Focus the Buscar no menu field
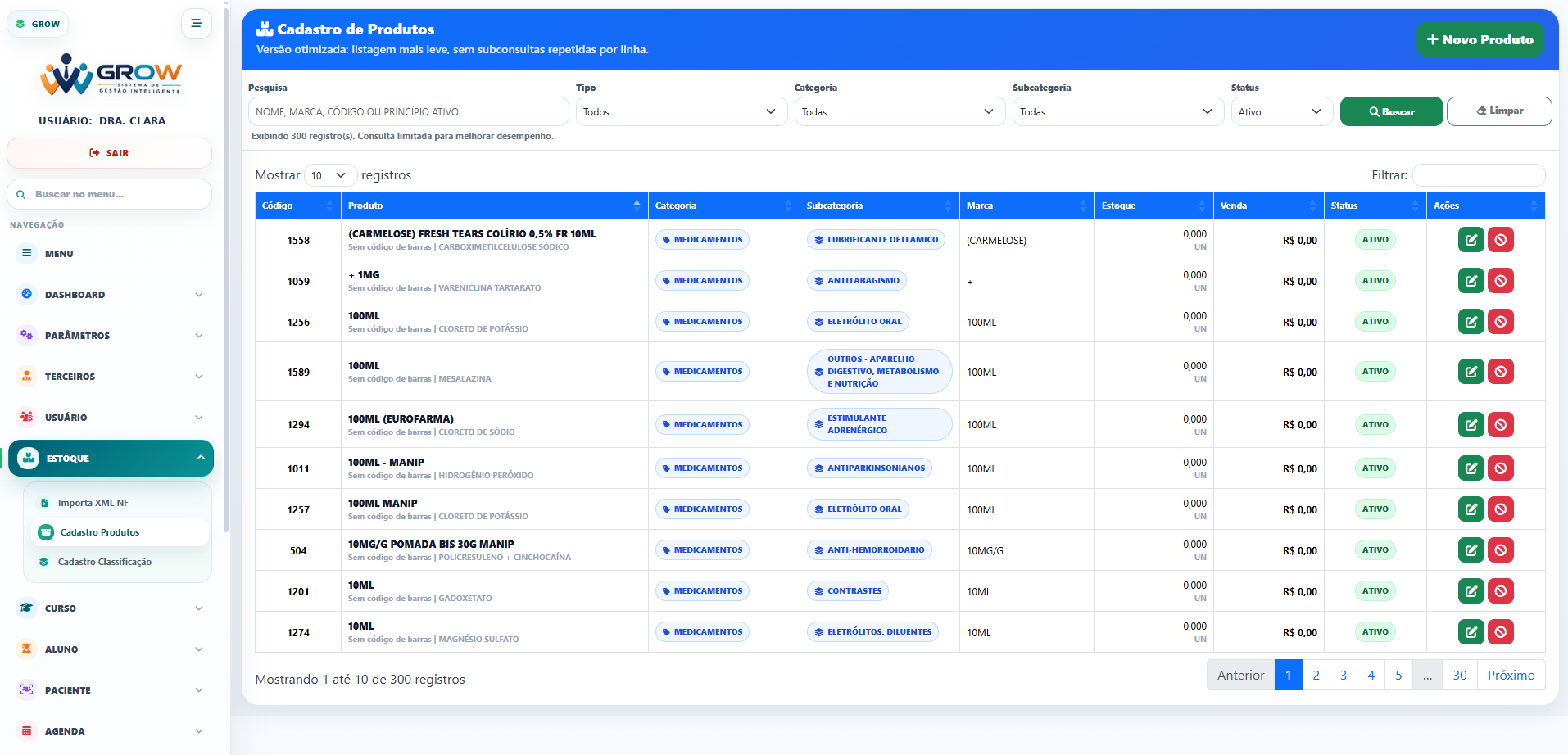The width and height of the screenshot is (1568, 755). coord(109,194)
